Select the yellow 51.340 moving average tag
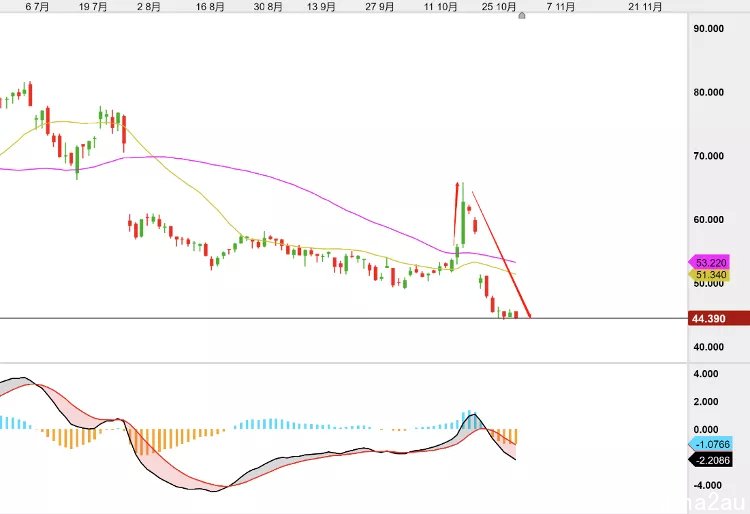Image resolution: width=750 pixels, height=514 pixels. (x=709, y=275)
